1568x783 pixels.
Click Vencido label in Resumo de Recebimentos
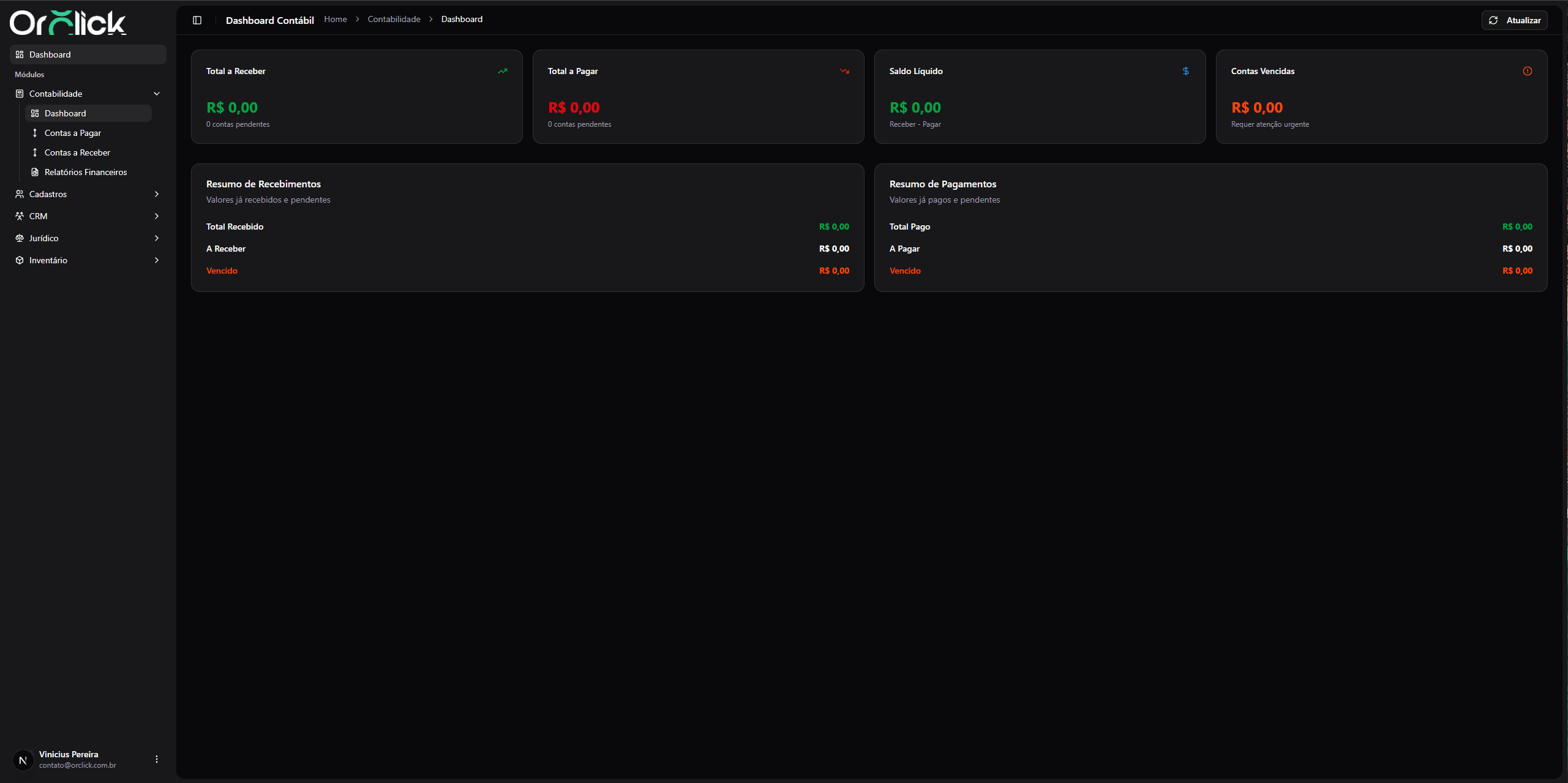[222, 271]
